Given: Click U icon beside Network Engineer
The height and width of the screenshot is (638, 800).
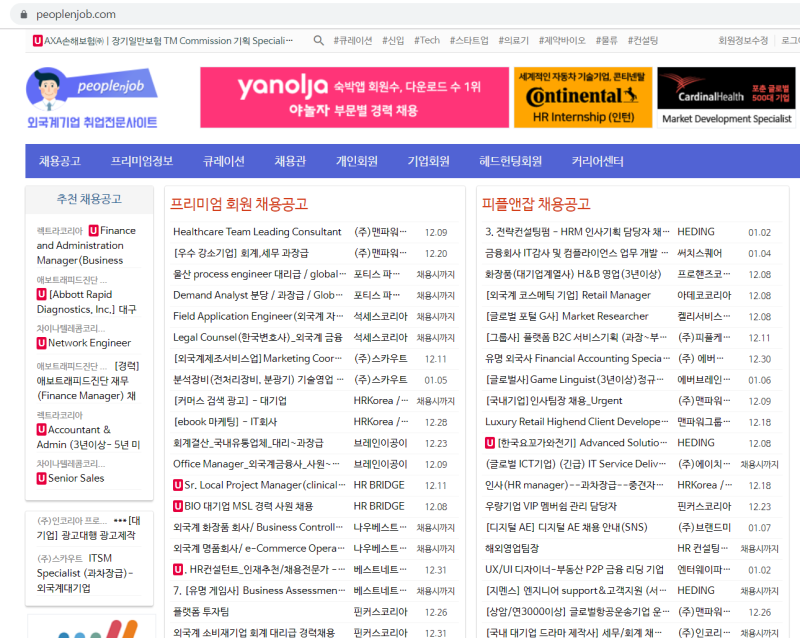Looking at the screenshot, I should pyautogui.click(x=41, y=343).
